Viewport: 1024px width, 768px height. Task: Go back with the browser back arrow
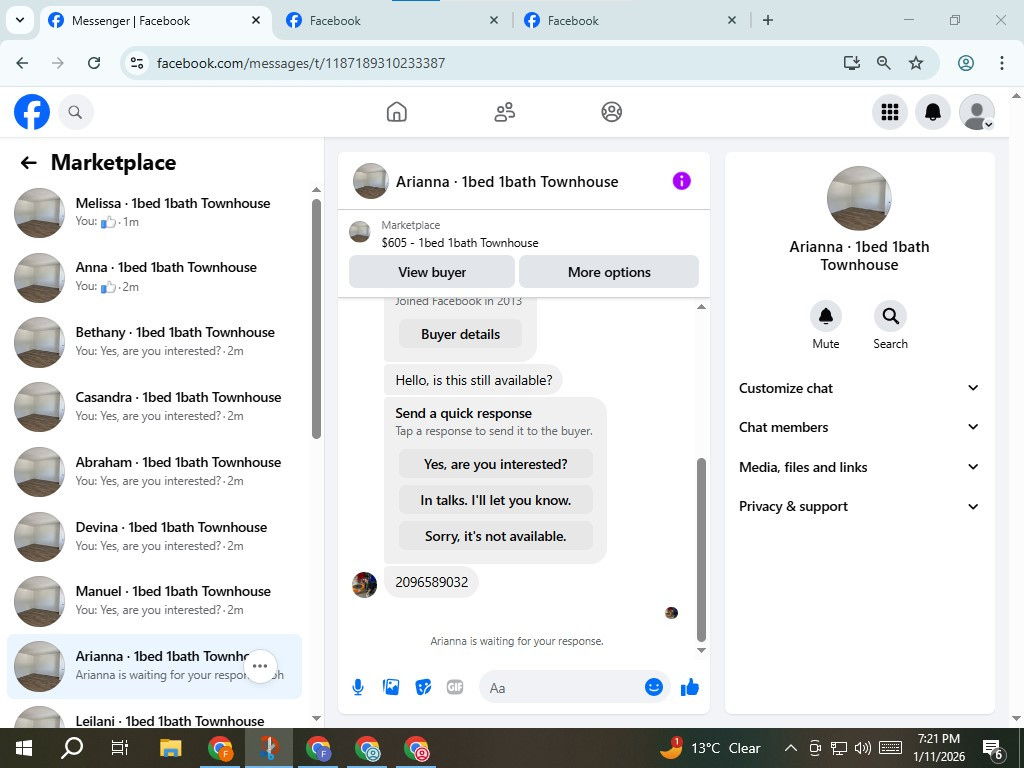click(22, 63)
